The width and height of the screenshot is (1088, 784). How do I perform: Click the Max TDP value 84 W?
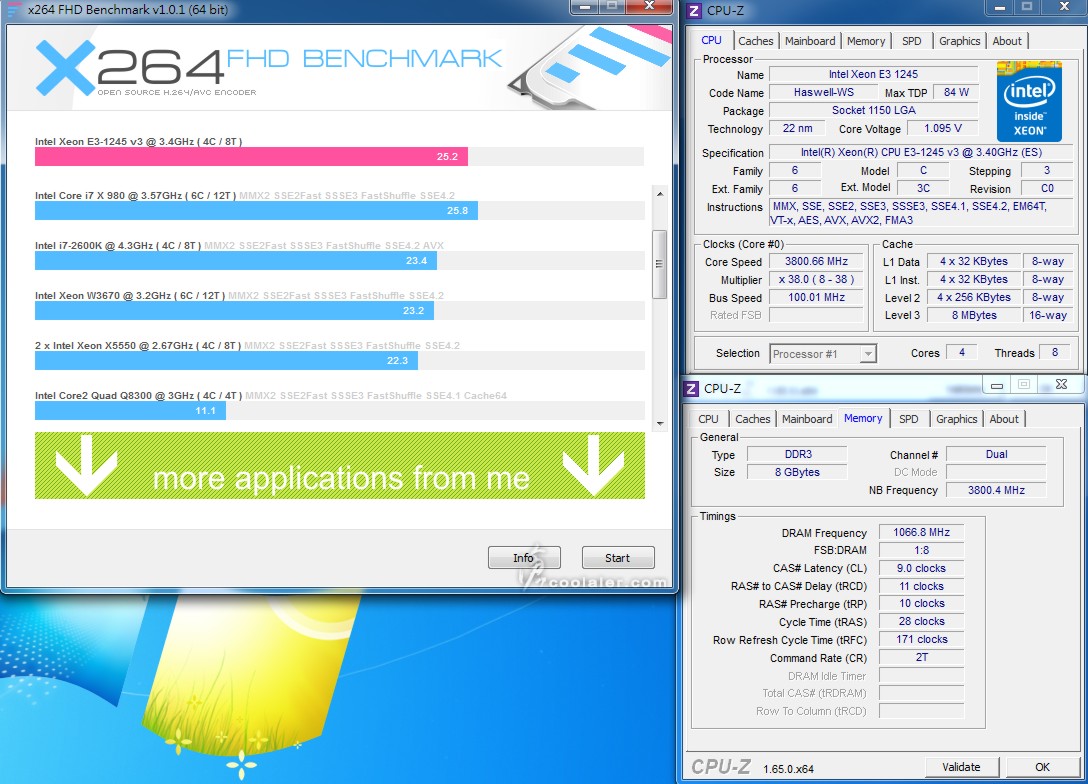click(955, 92)
